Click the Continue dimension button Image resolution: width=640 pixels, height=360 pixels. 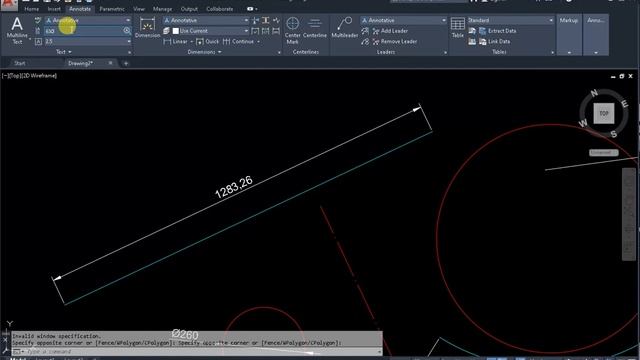coord(238,42)
